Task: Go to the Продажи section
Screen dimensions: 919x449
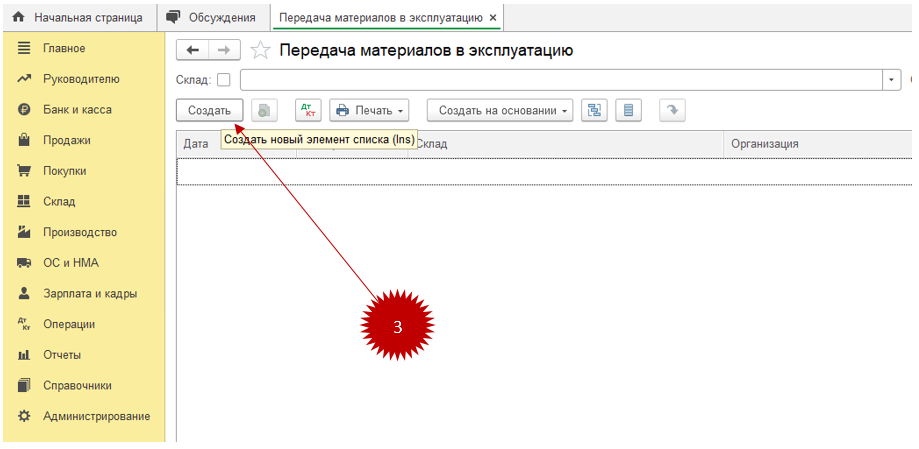Action: (66, 140)
